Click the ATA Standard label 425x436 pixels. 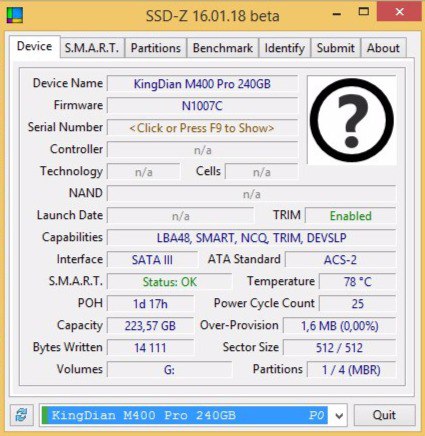[x=244, y=259]
